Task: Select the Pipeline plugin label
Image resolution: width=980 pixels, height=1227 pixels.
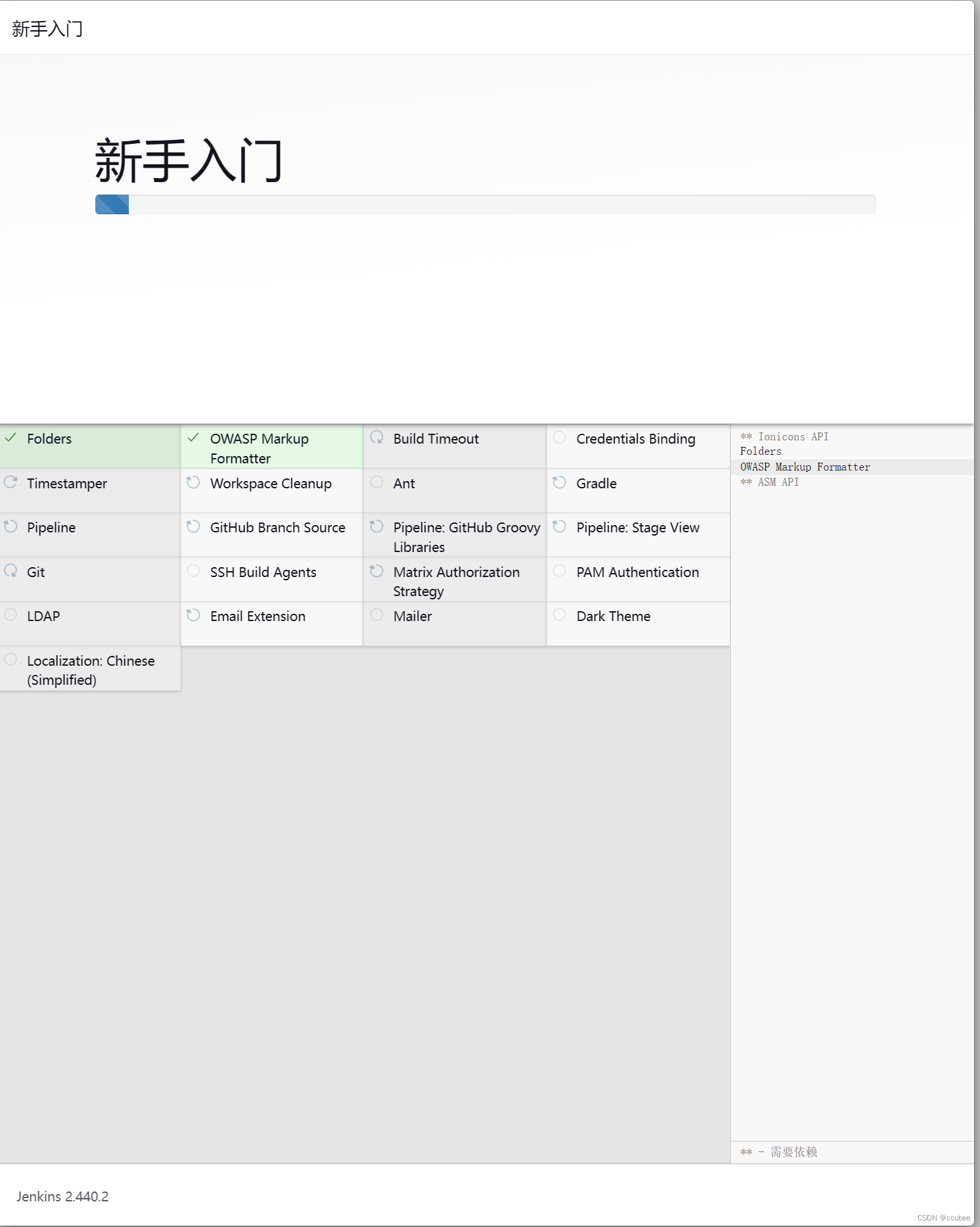Action: coord(51,528)
